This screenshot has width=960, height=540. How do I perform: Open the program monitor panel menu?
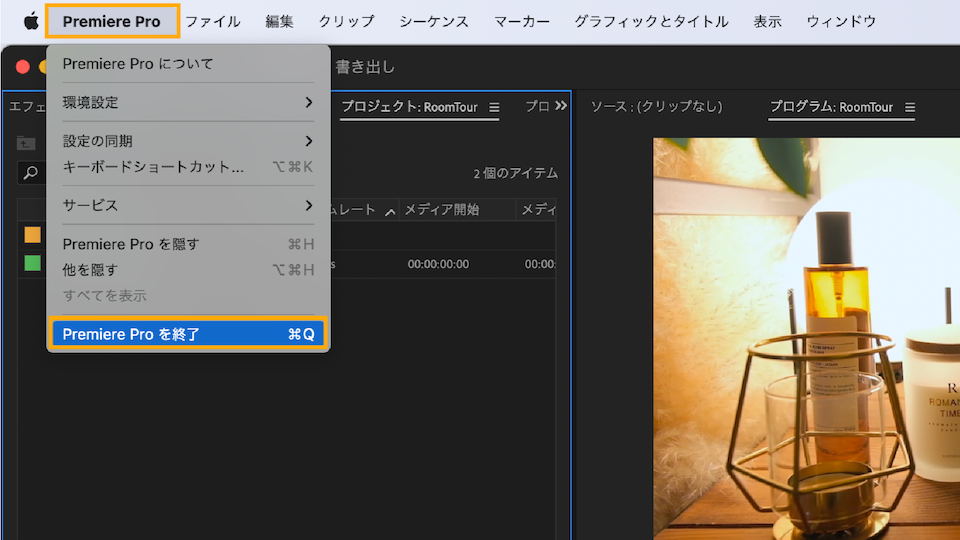click(x=910, y=108)
